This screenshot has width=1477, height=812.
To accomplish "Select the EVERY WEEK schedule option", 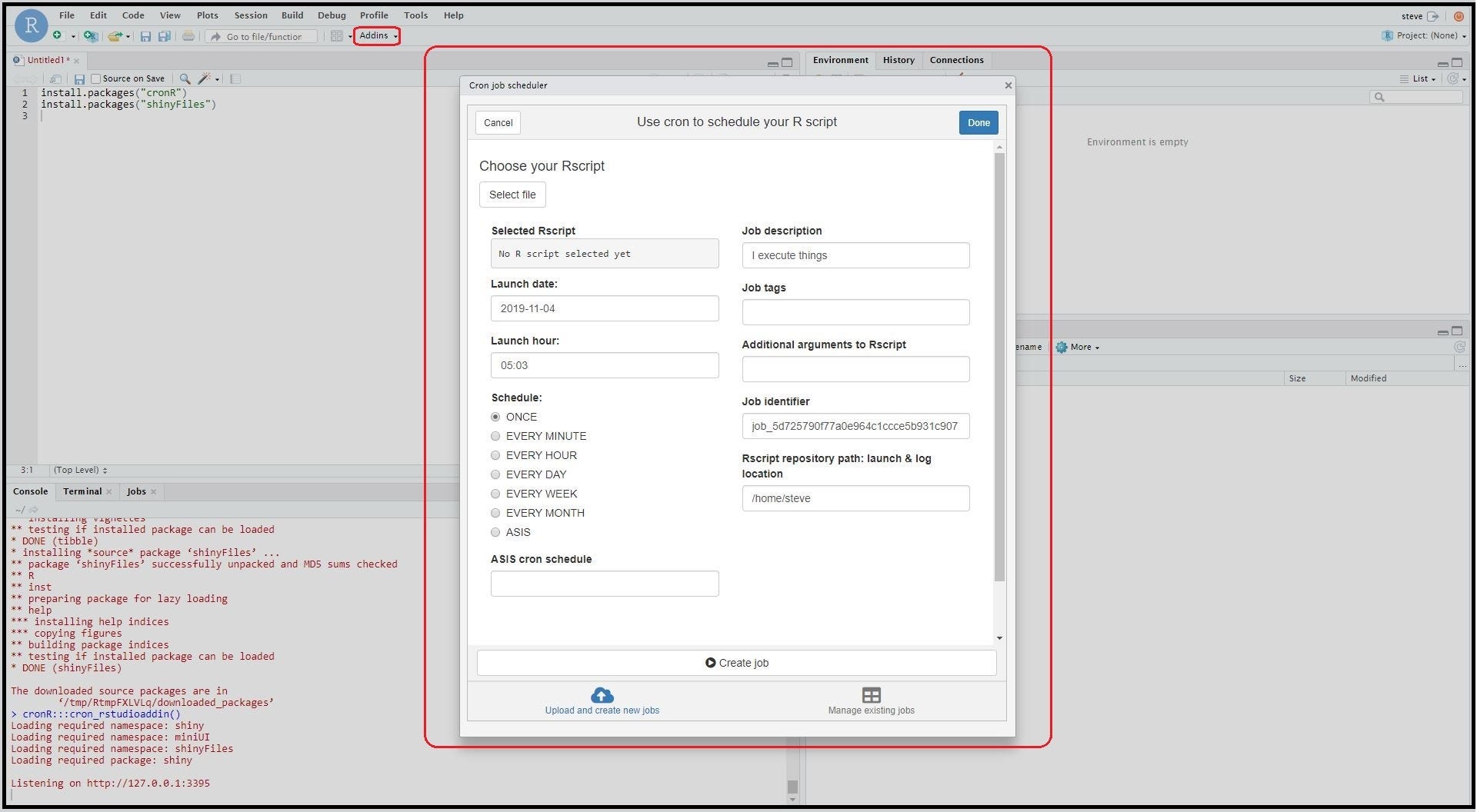I will 495,494.
